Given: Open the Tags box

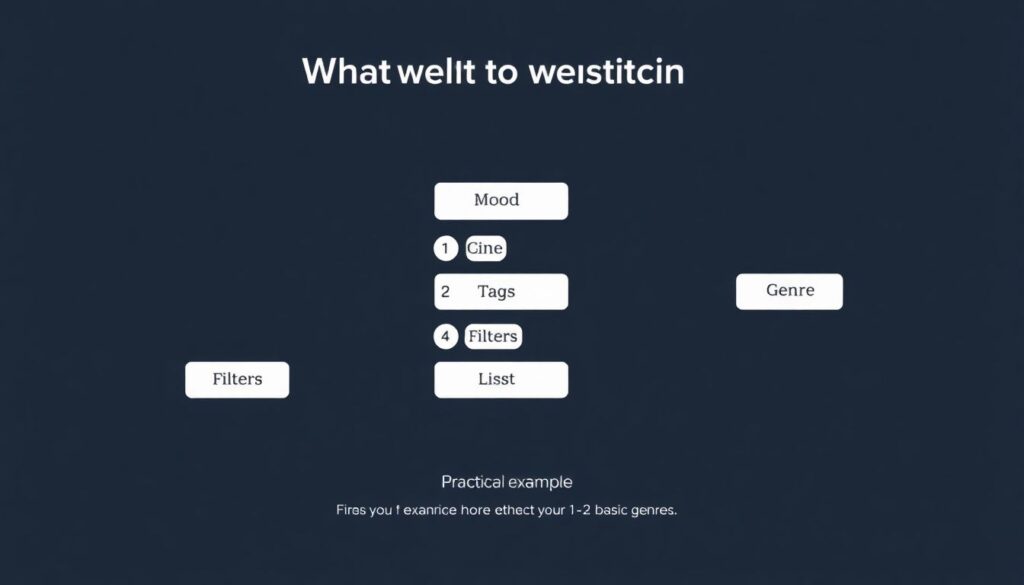Looking at the screenshot, I should (x=501, y=291).
